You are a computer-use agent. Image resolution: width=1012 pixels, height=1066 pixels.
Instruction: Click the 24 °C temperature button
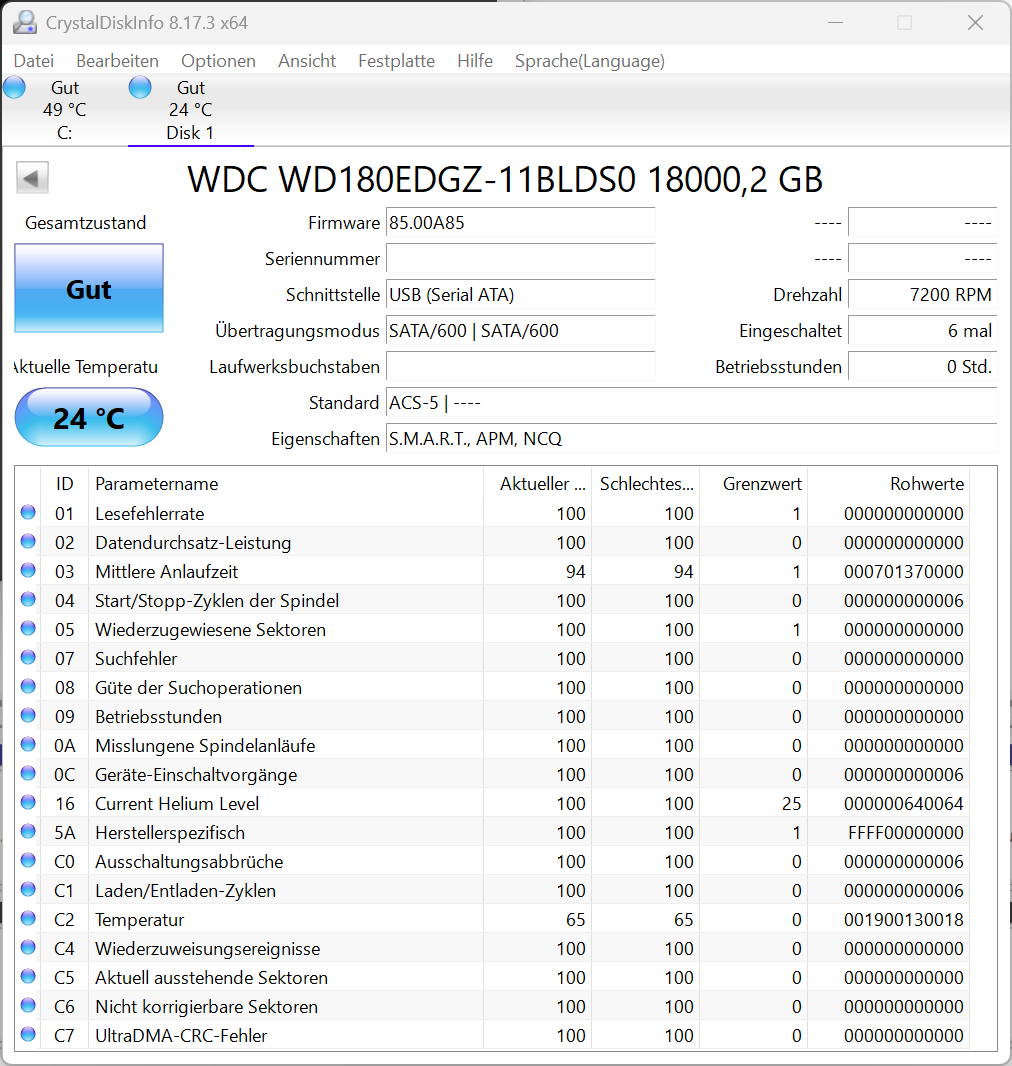[89, 417]
